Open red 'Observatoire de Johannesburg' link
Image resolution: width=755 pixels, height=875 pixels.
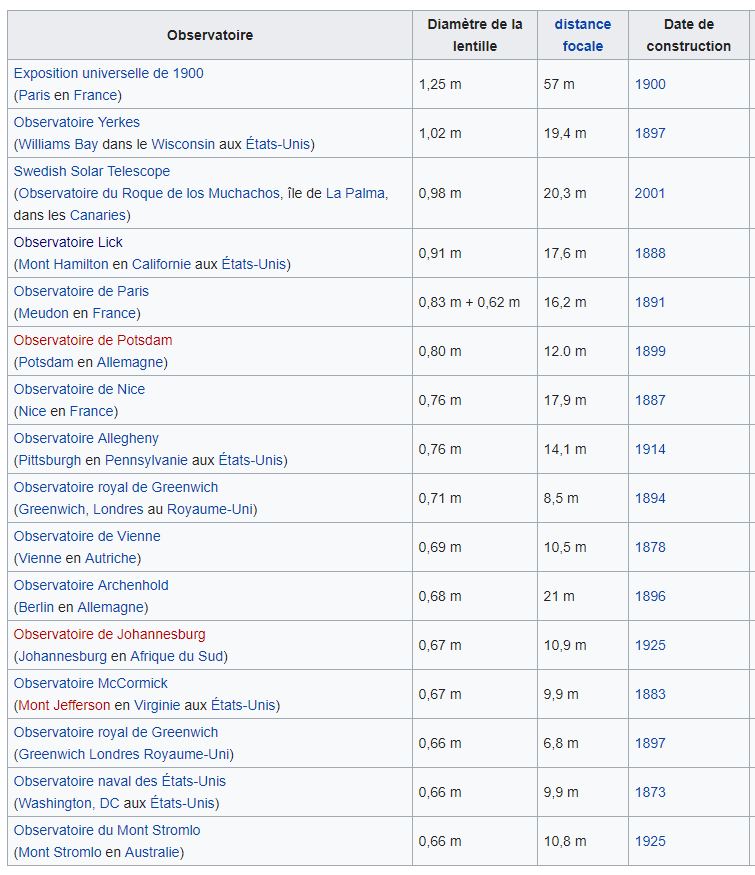coord(109,634)
